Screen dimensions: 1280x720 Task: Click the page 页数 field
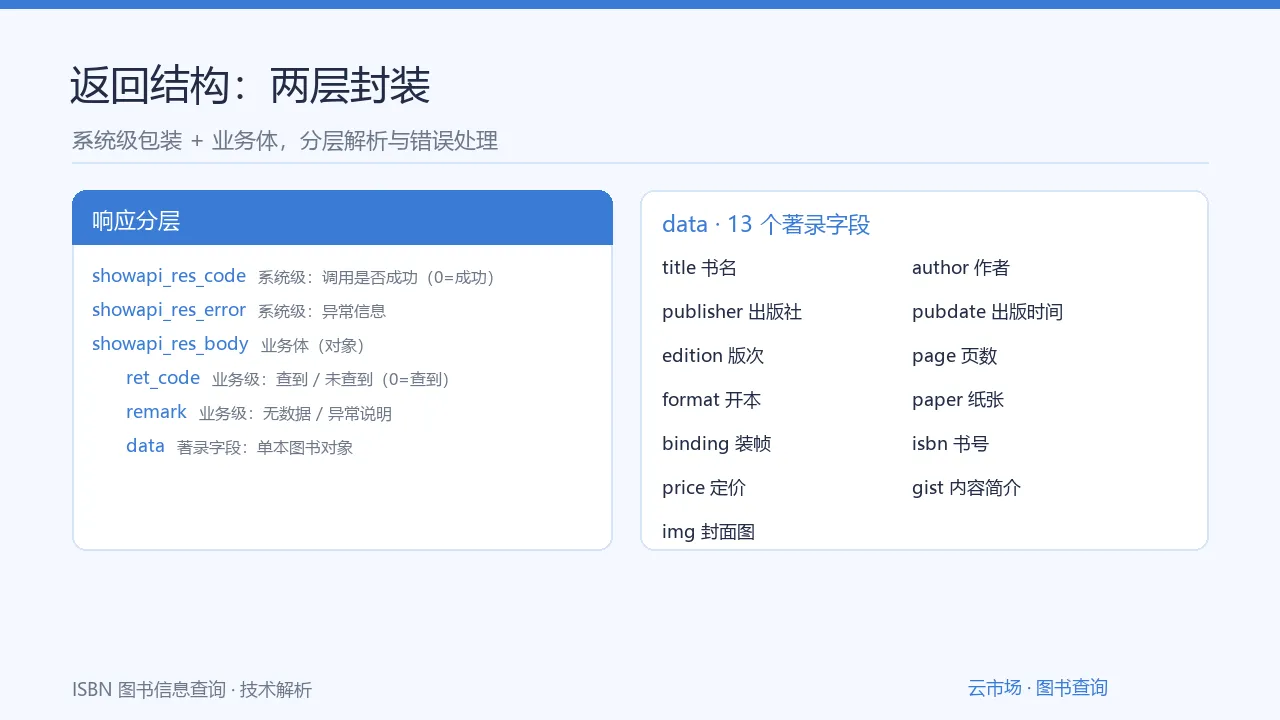coord(955,356)
